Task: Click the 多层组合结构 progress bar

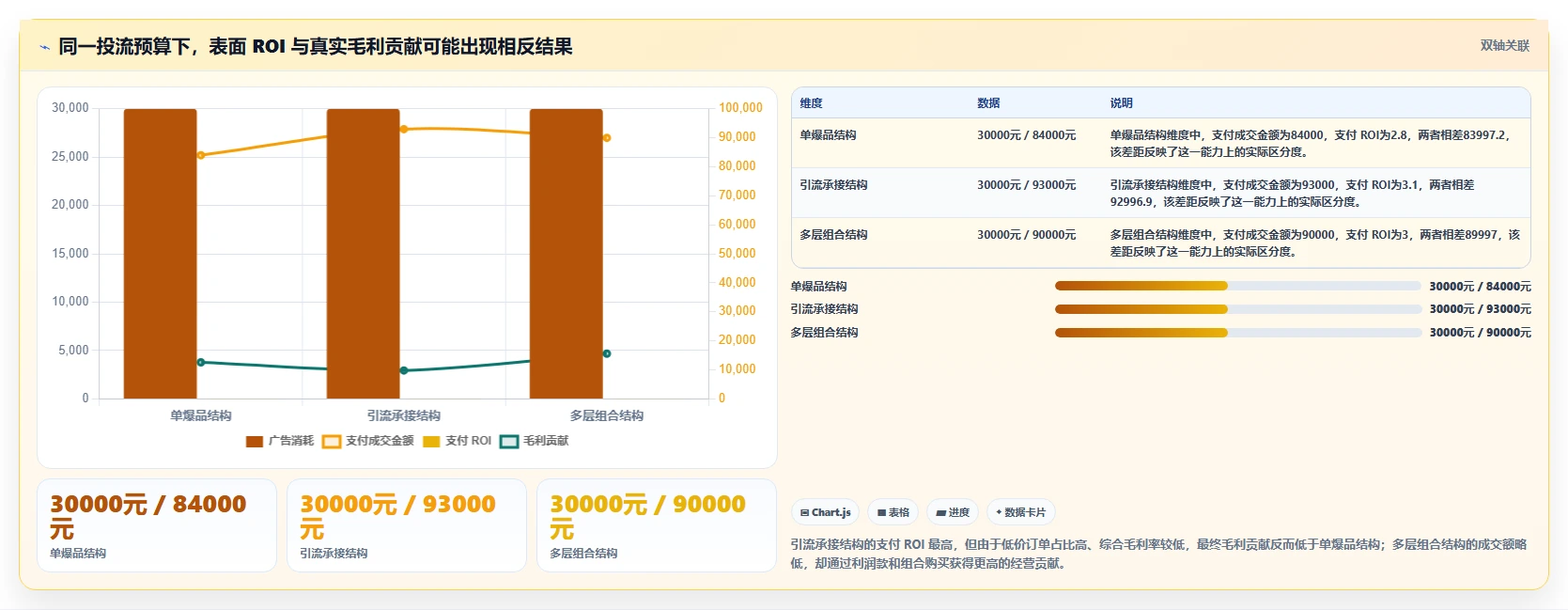Action: (1237, 333)
